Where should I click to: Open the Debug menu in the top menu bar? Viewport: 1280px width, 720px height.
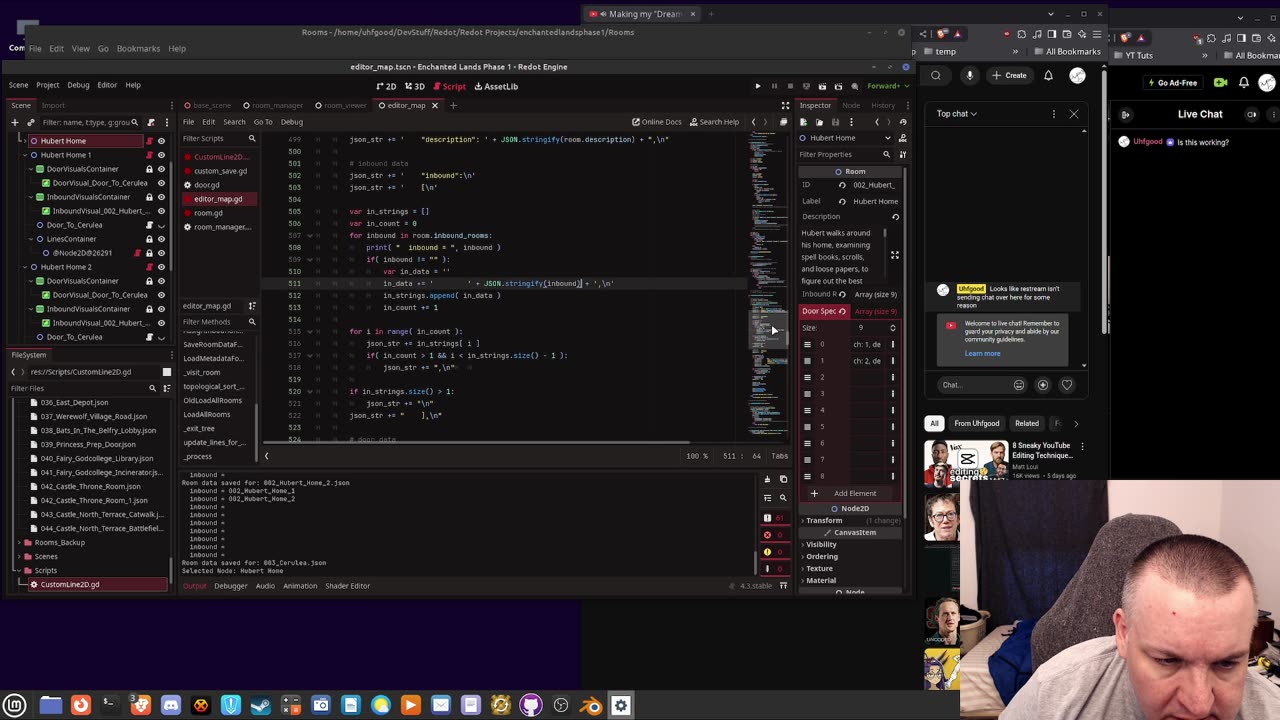[78, 85]
